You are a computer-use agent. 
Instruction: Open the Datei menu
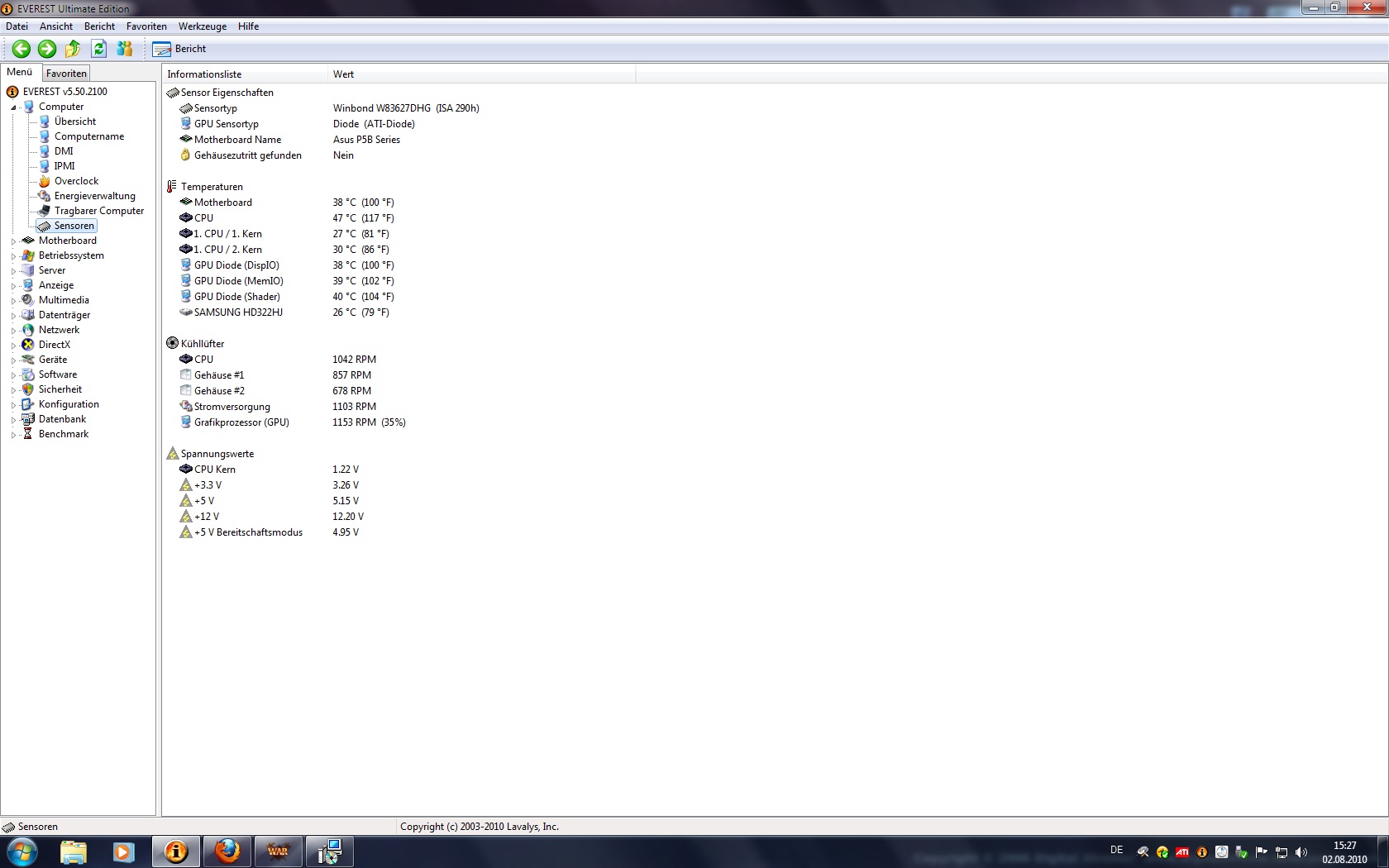click(17, 26)
